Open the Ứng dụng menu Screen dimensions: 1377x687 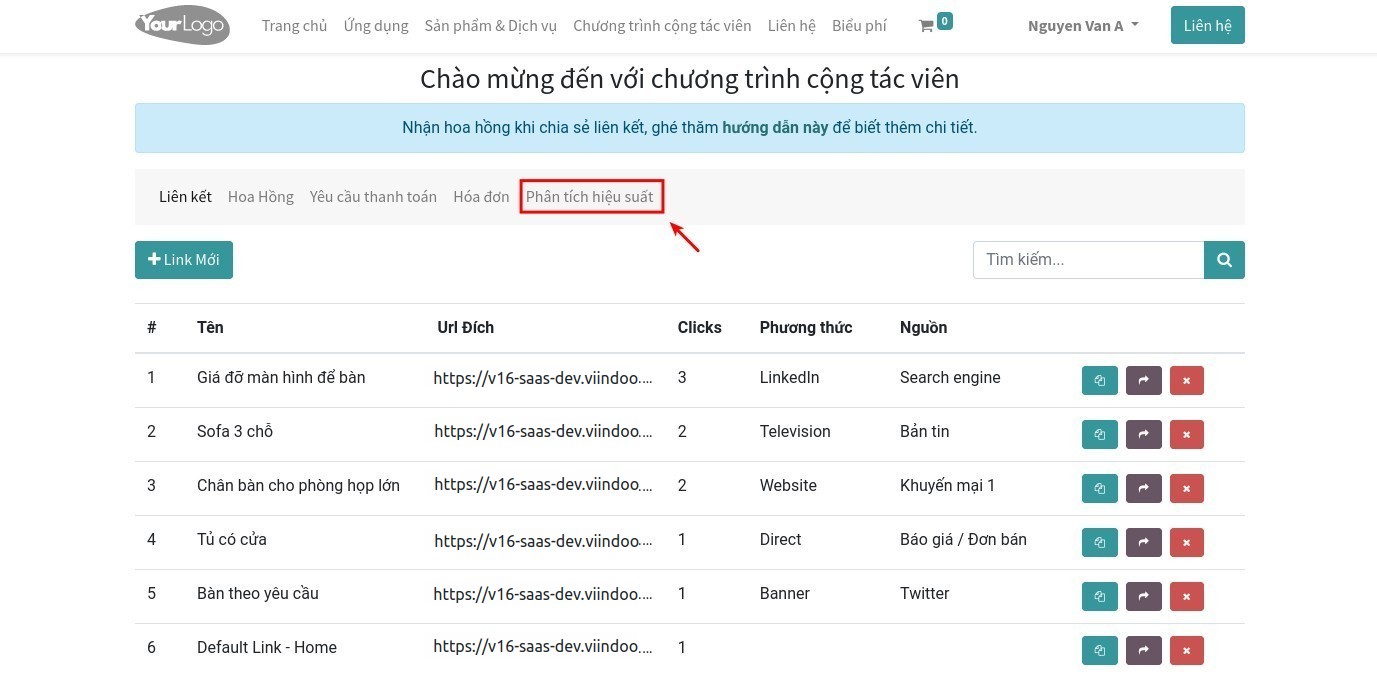click(376, 26)
